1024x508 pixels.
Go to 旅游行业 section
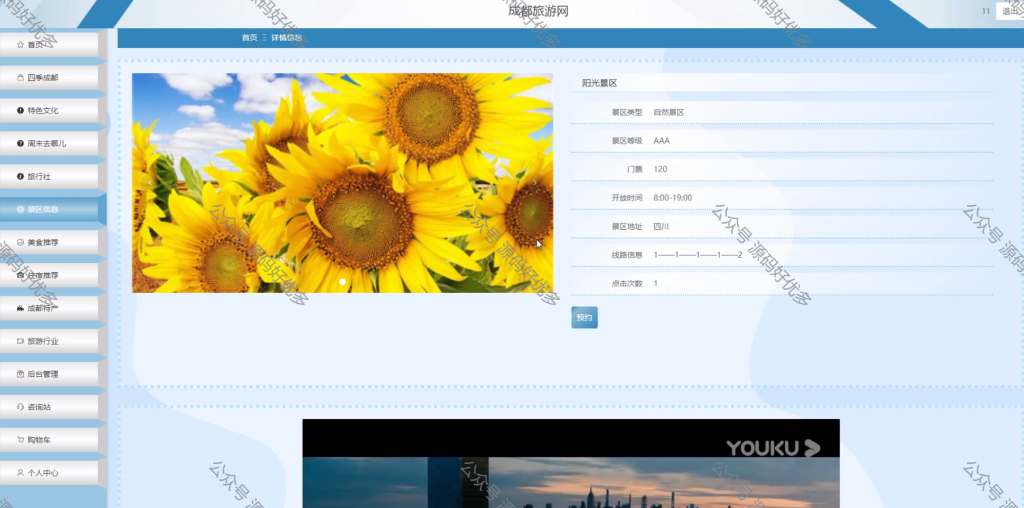pyautogui.click(x=49, y=341)
